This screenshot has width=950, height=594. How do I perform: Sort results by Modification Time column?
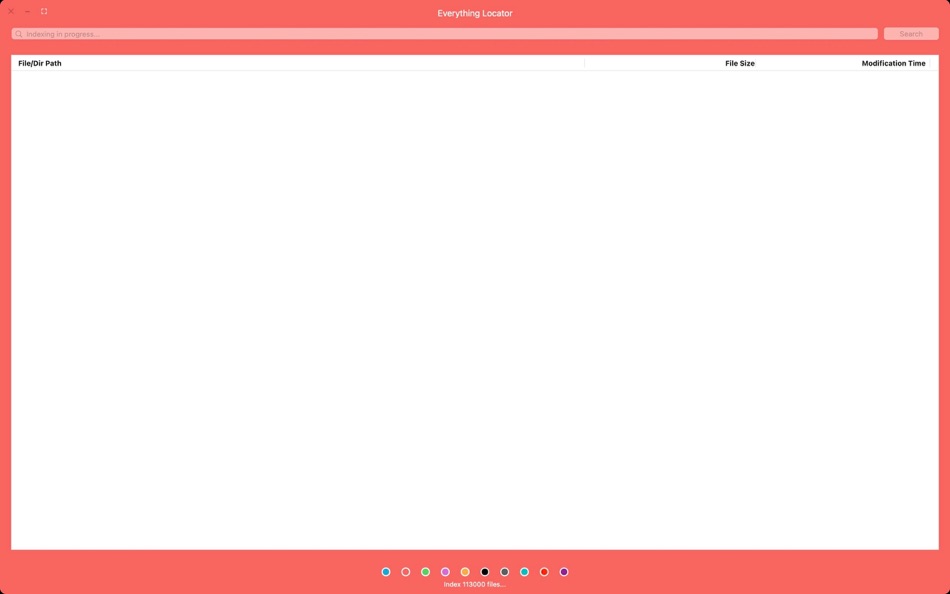point(893,63)
